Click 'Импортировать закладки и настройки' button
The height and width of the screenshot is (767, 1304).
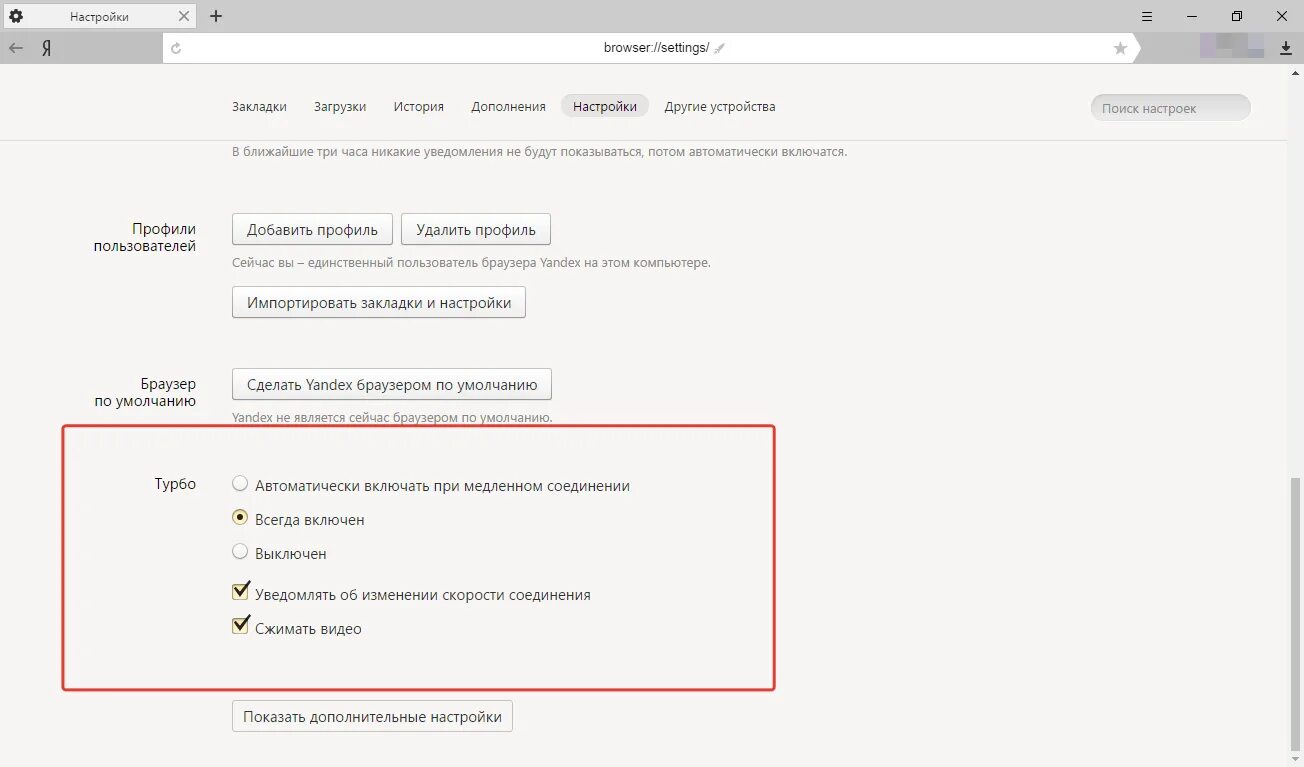click(x=379, y=302)
